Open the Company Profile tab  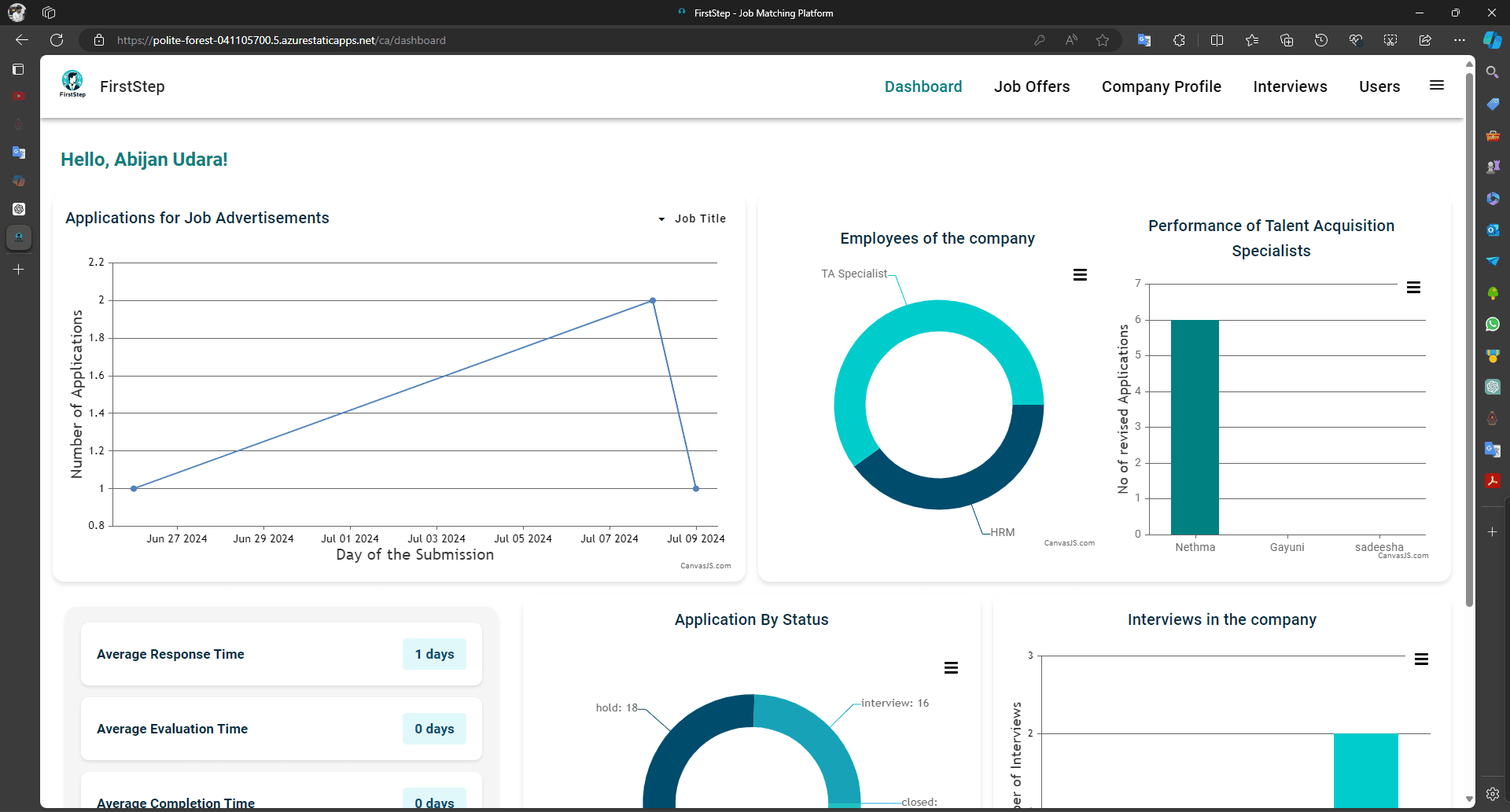point(1161,86)
